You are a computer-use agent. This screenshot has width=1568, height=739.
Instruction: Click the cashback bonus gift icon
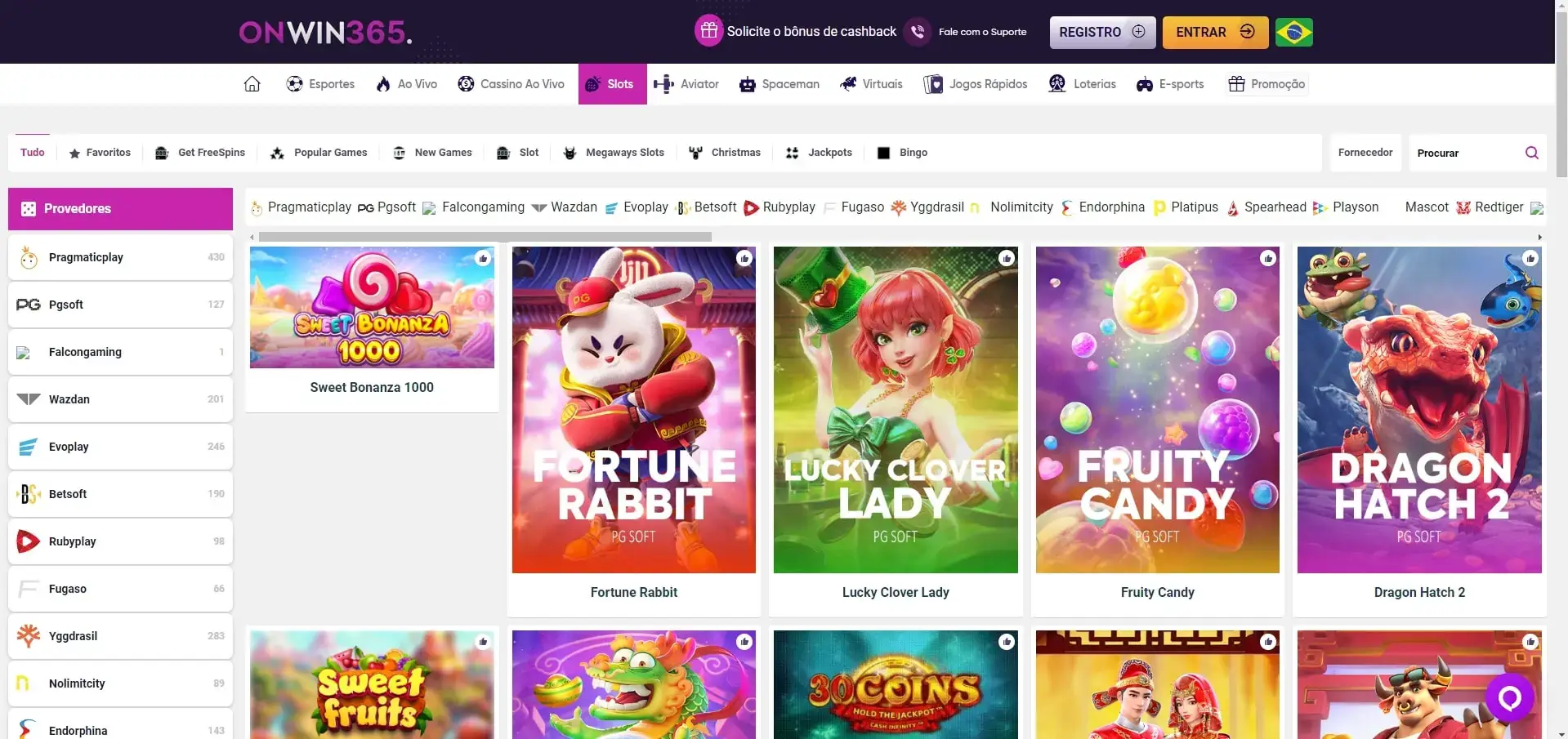pos(708,31)
